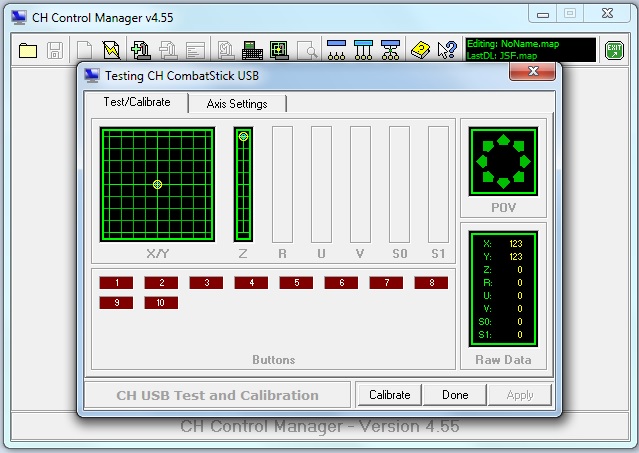Click the grayed Apply button

pyautogui.click(x=520, y=395)
